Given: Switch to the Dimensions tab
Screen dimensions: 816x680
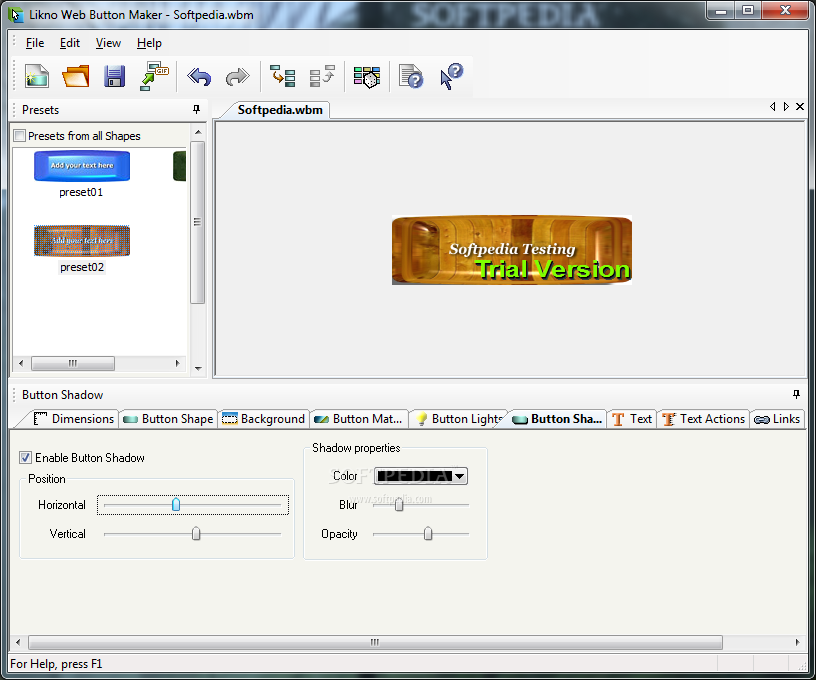Looking at the screenshot, I should coord(73,419).
